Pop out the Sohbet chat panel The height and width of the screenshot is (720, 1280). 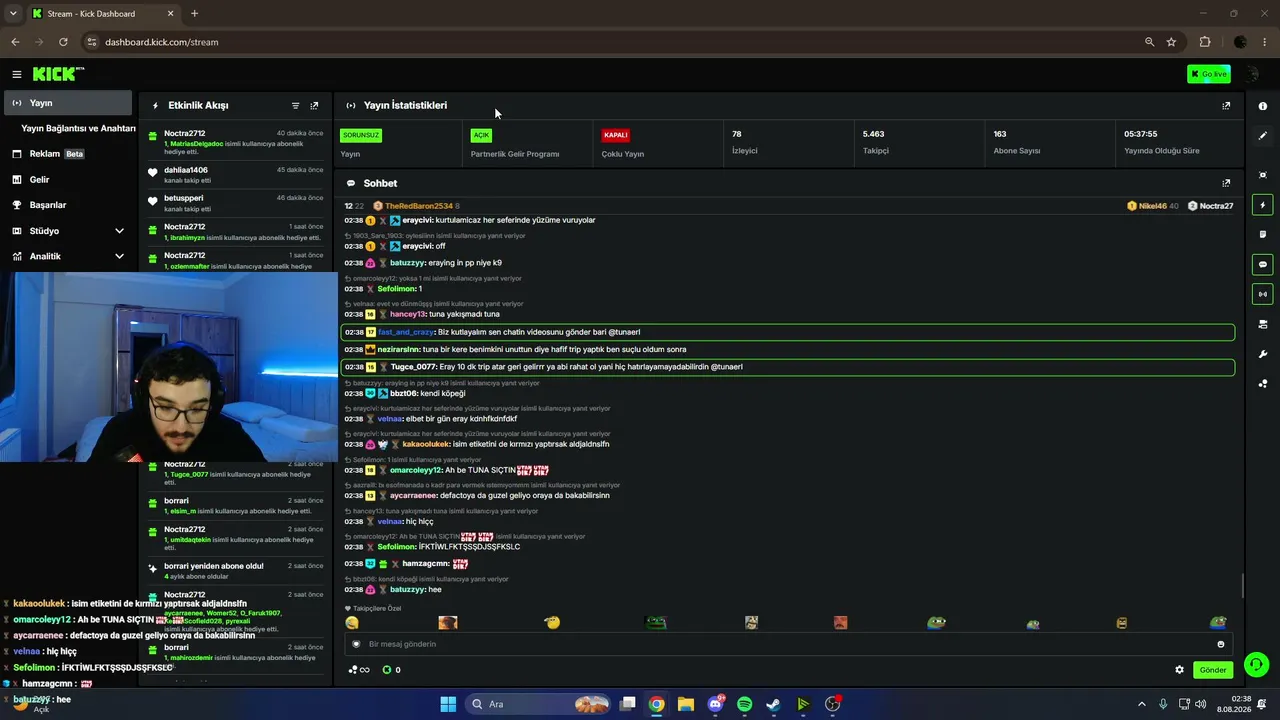tap(1226, 183)
